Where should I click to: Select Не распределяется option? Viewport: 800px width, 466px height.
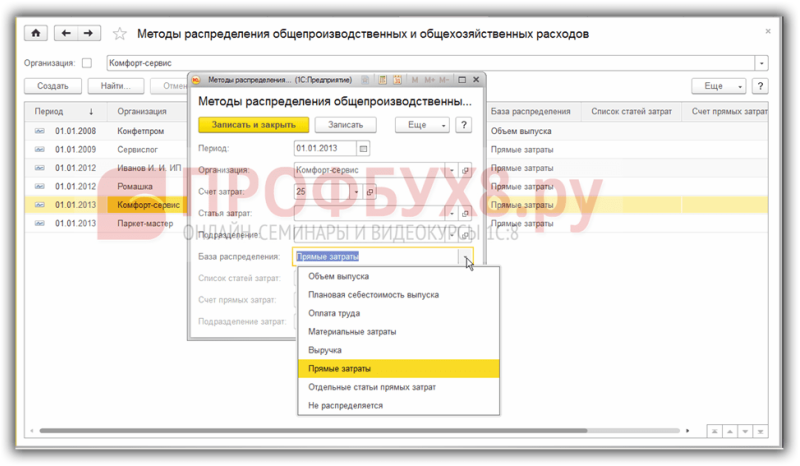click(398, 405)
